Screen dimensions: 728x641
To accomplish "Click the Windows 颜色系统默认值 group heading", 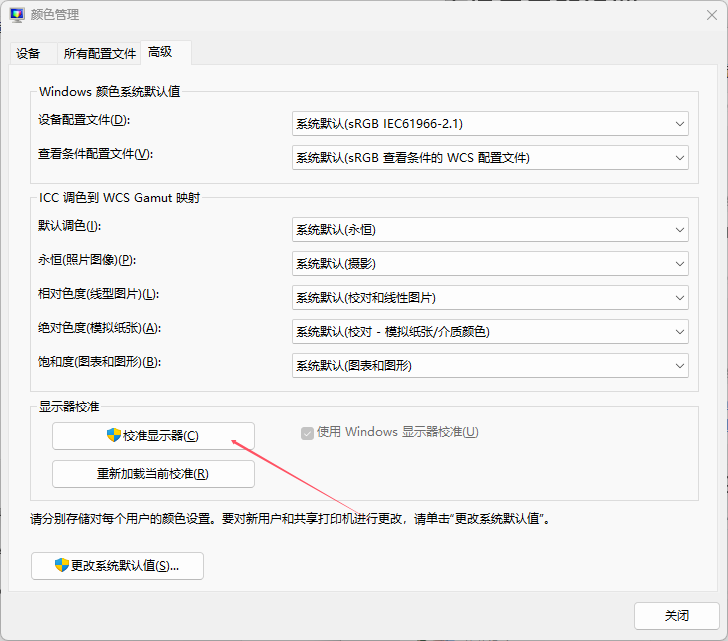I will click(x=110, y=91).
